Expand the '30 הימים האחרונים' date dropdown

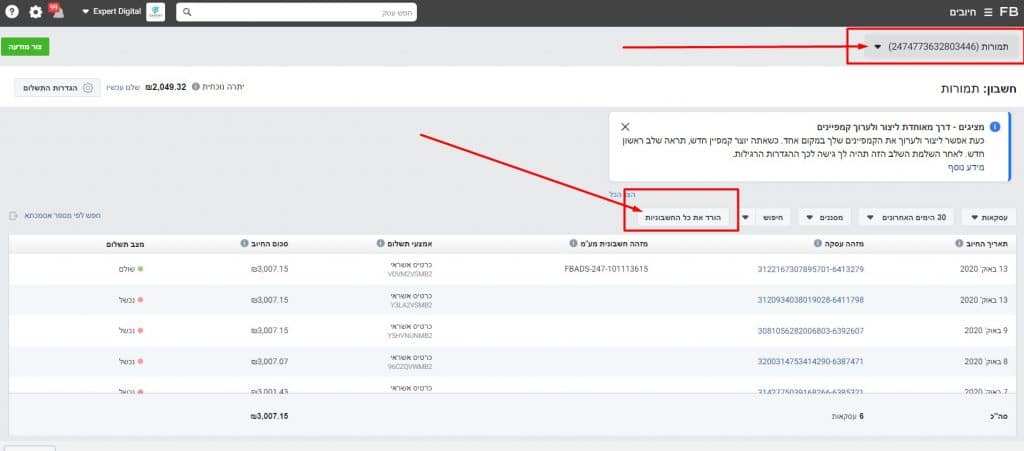906,217
